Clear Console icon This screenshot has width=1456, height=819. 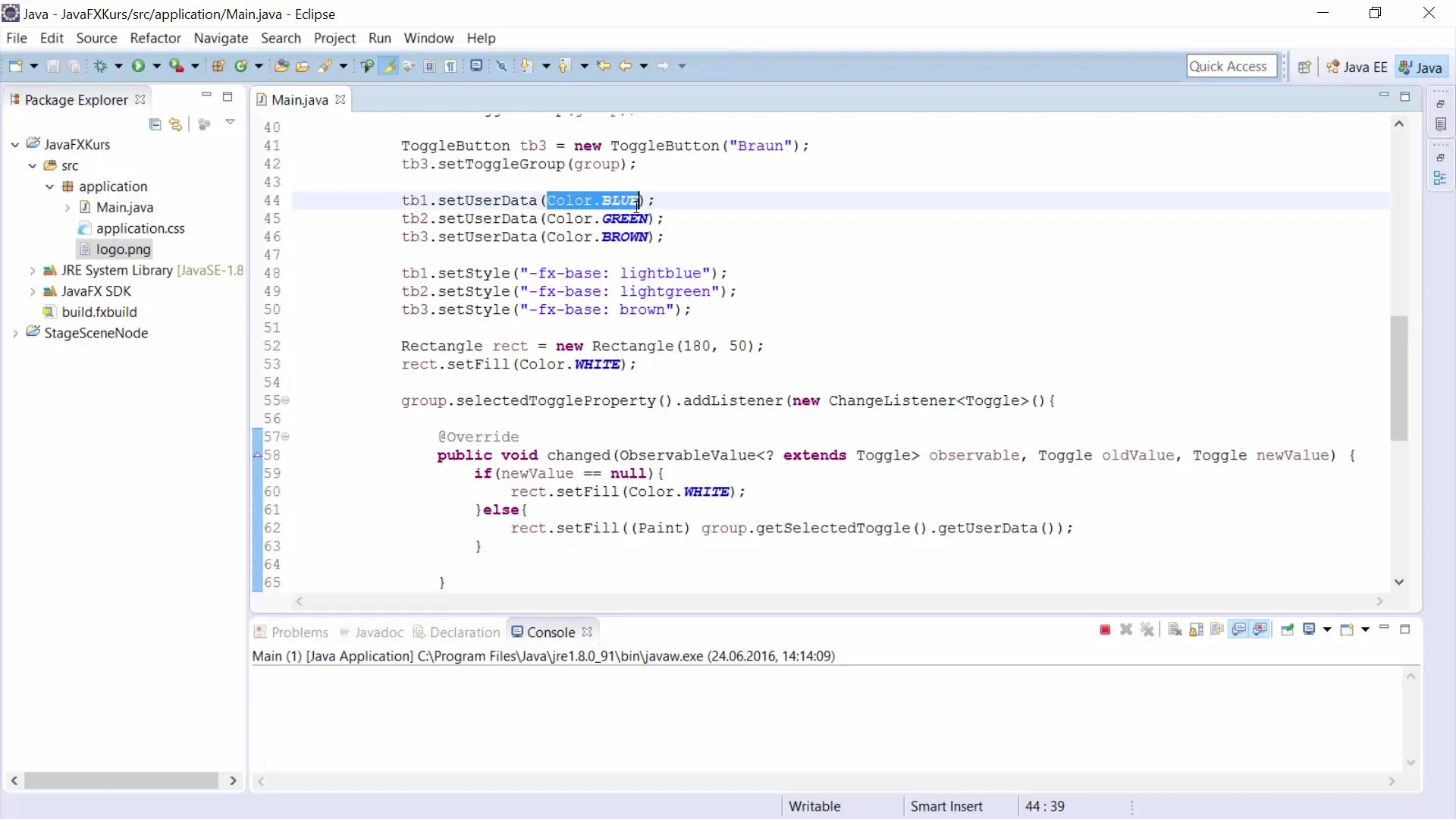(x=1175, y=630)
